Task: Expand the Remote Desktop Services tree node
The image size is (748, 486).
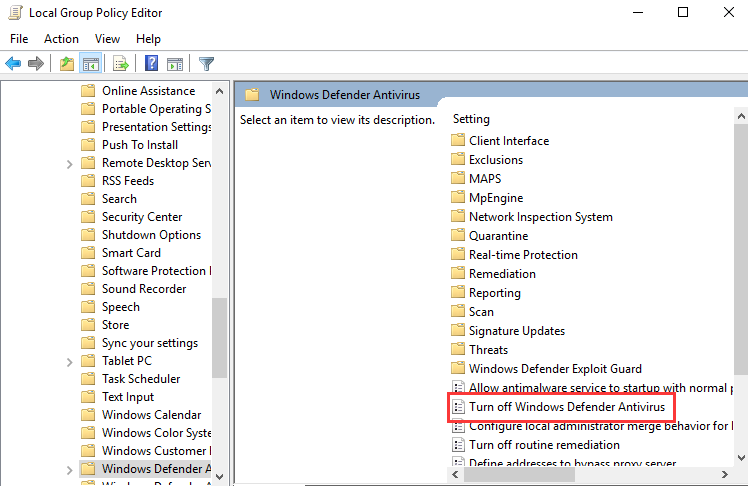Action: (x=70, y=164)
